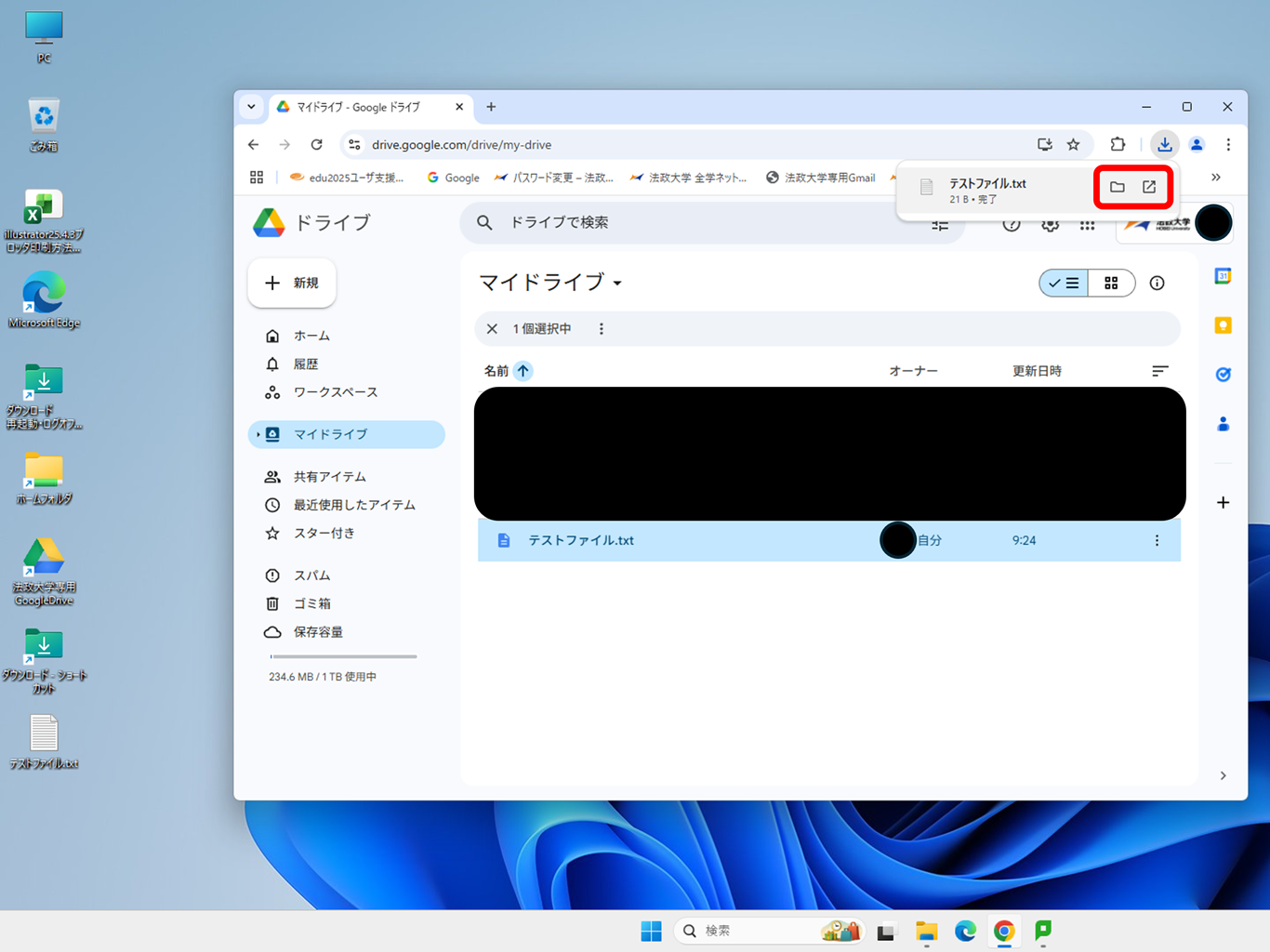
Task: Reverse name sort direction arrow
Action: point(523,371)
